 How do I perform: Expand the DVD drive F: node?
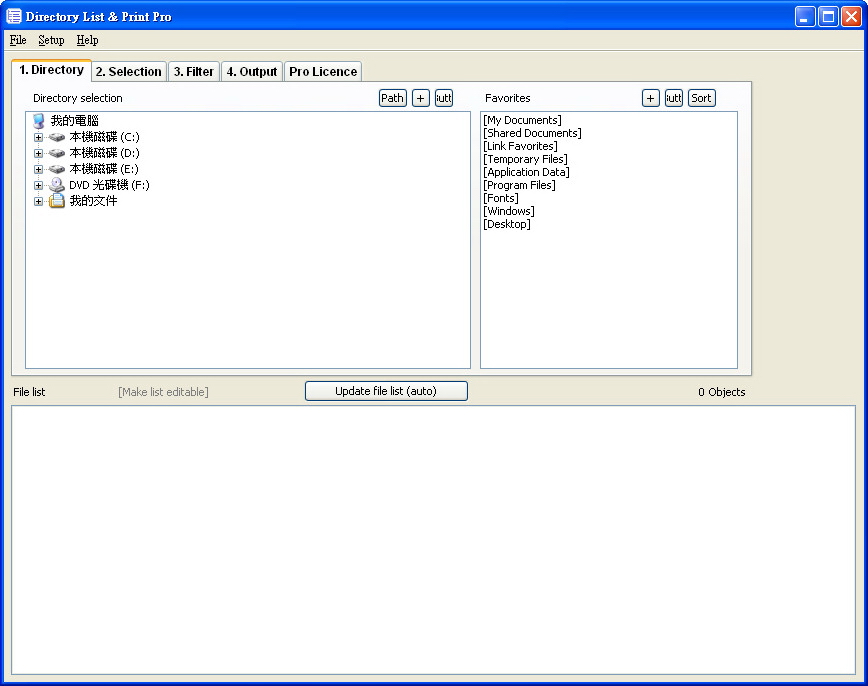click(39, 185)
